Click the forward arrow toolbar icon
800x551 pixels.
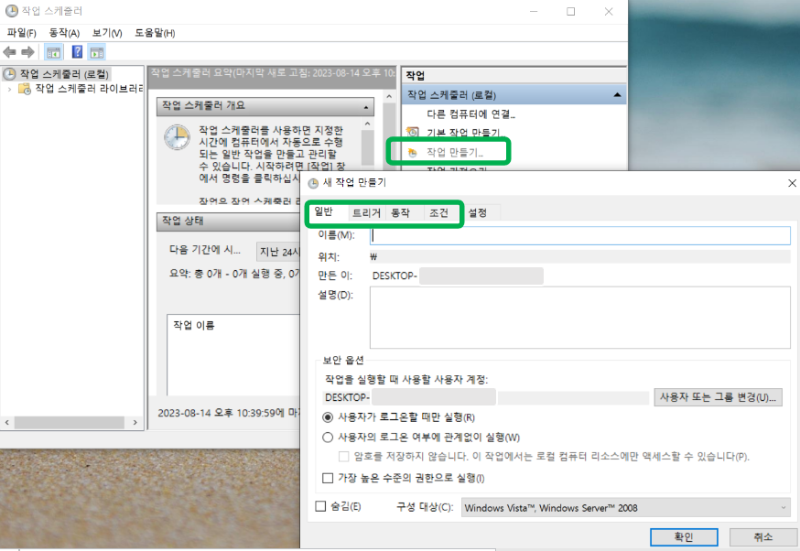(x=28, y=52)
